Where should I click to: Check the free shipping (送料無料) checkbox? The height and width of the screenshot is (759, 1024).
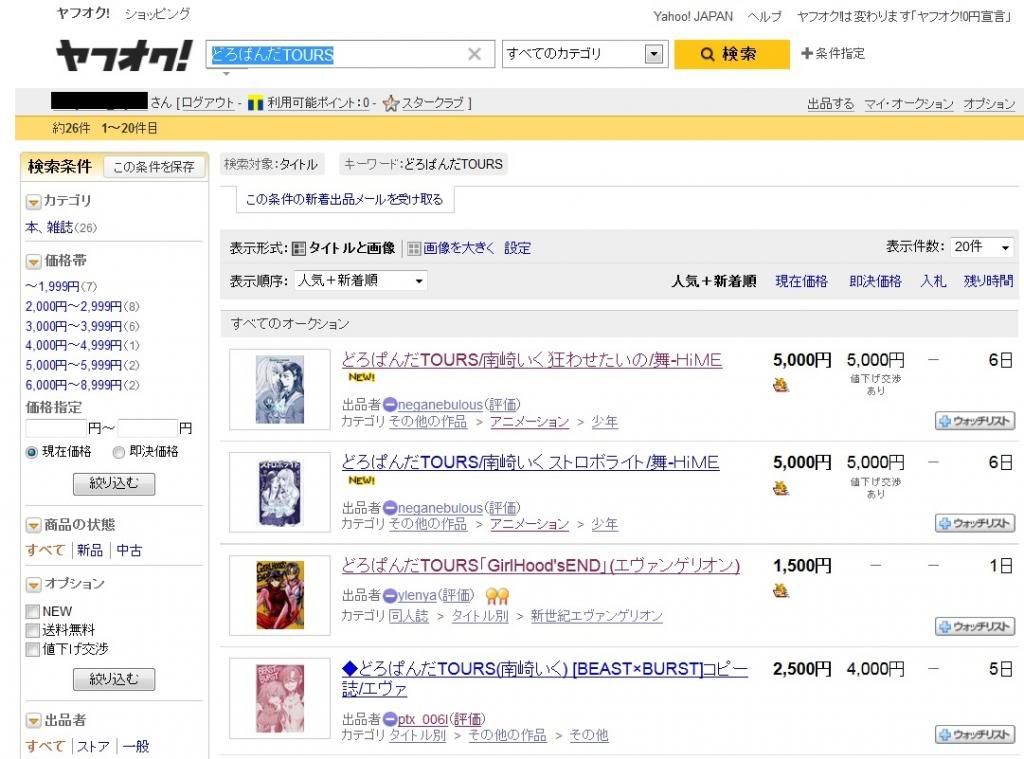(33, 630)
